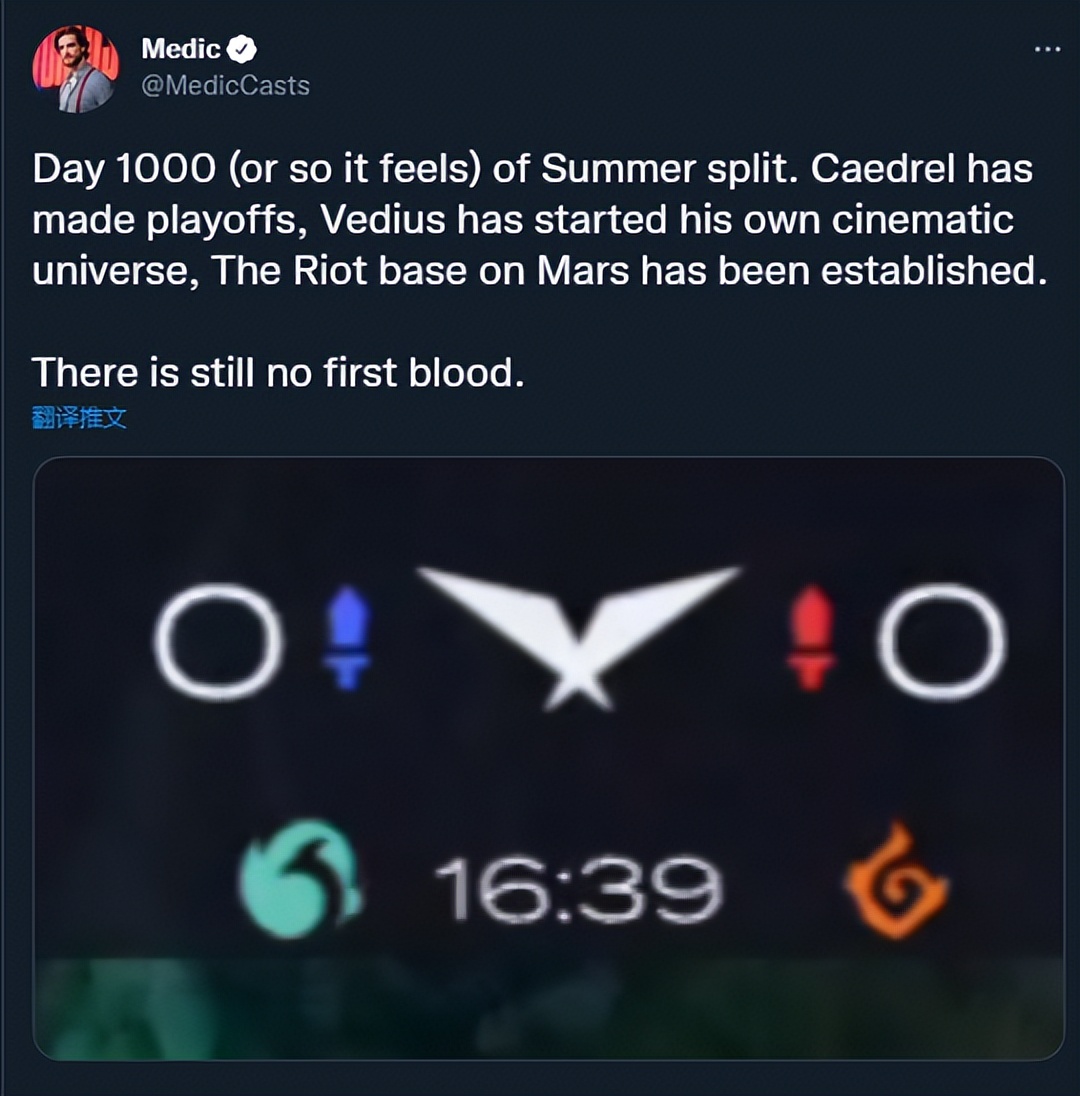The height and width of the screenshot is (1096, 1080).
Task: Click the orange infernal dragon icon
Action: click(895, 881)
